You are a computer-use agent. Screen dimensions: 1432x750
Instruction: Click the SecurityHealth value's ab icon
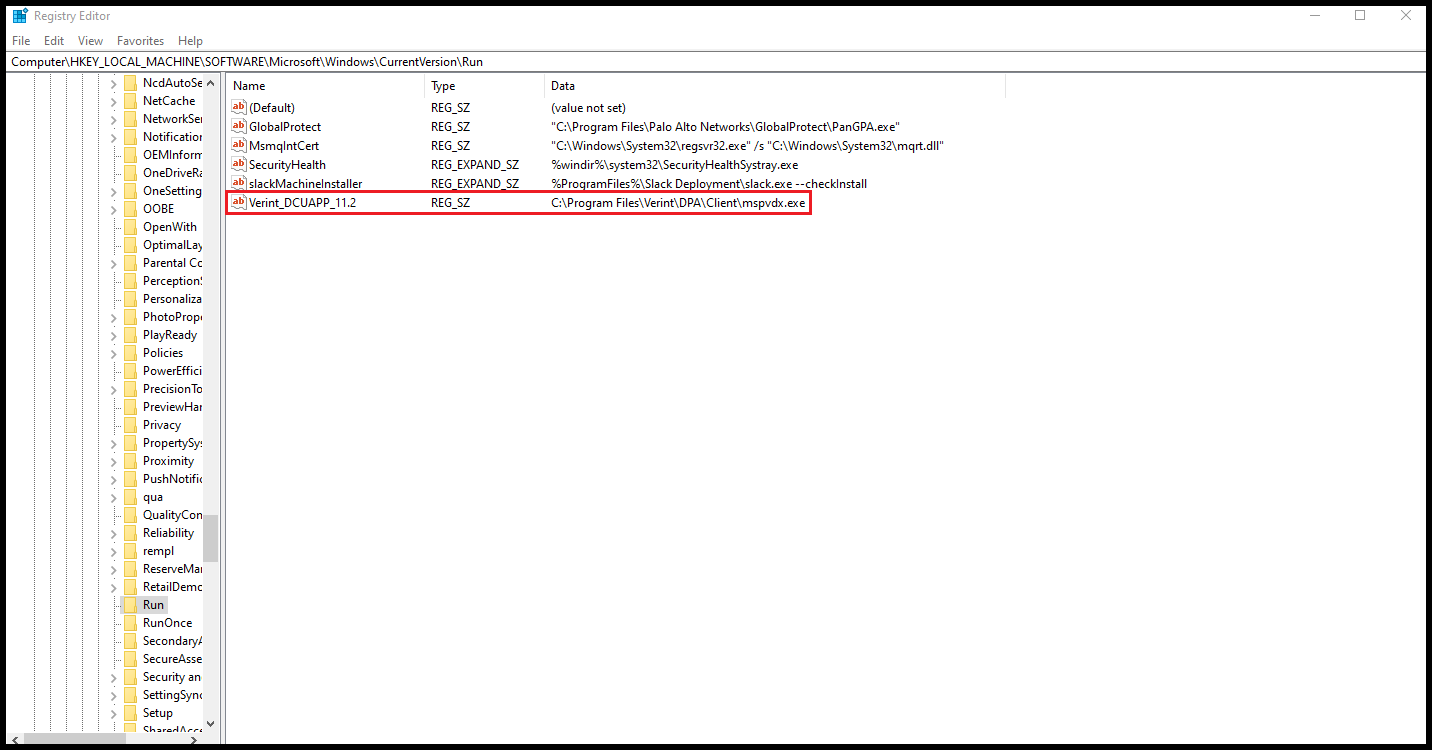point(238,164)
